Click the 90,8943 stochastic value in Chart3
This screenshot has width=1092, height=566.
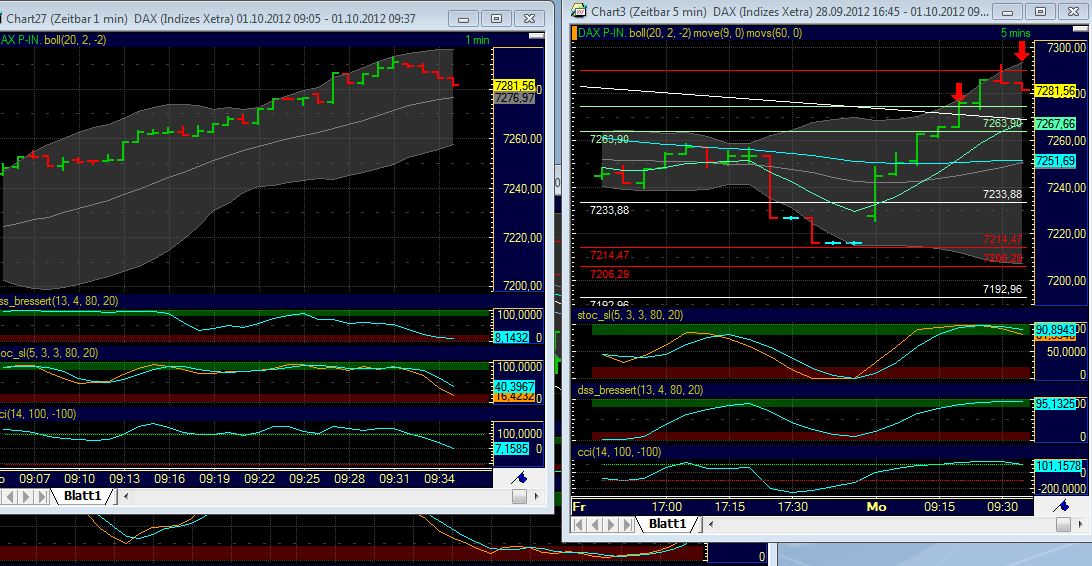click(1055, 329)
